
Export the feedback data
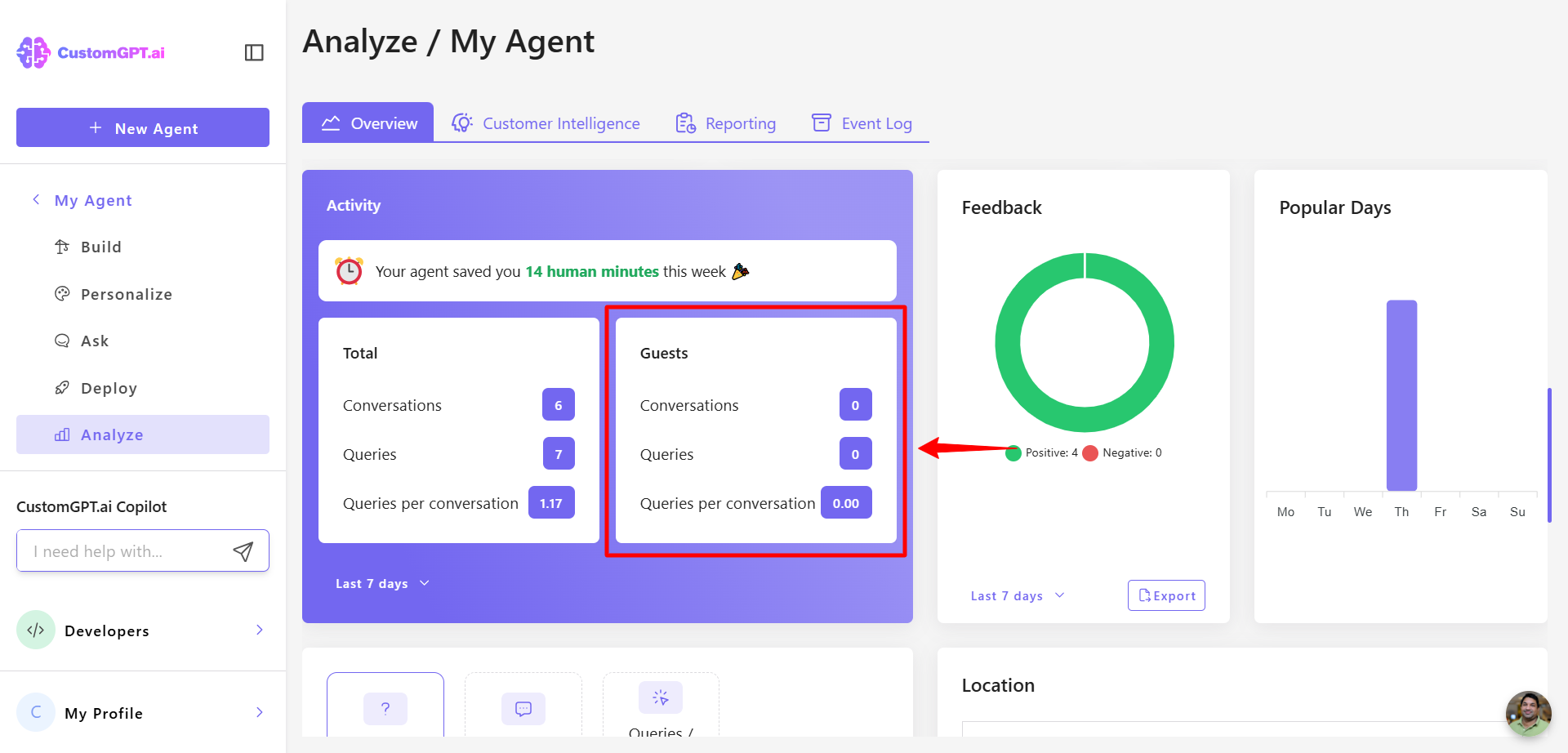pyautogui.click(x=1166, y=595)
